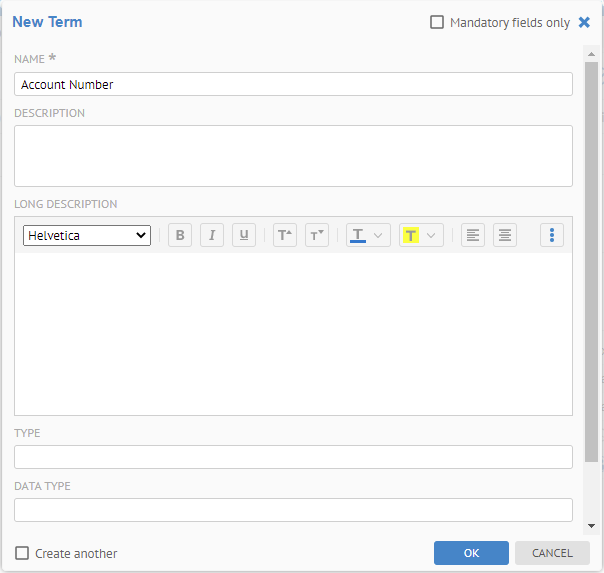Open more options three-dot menu
Image resolution: width=604 pixels, height=573 pixels.
[x=552, y=236]
